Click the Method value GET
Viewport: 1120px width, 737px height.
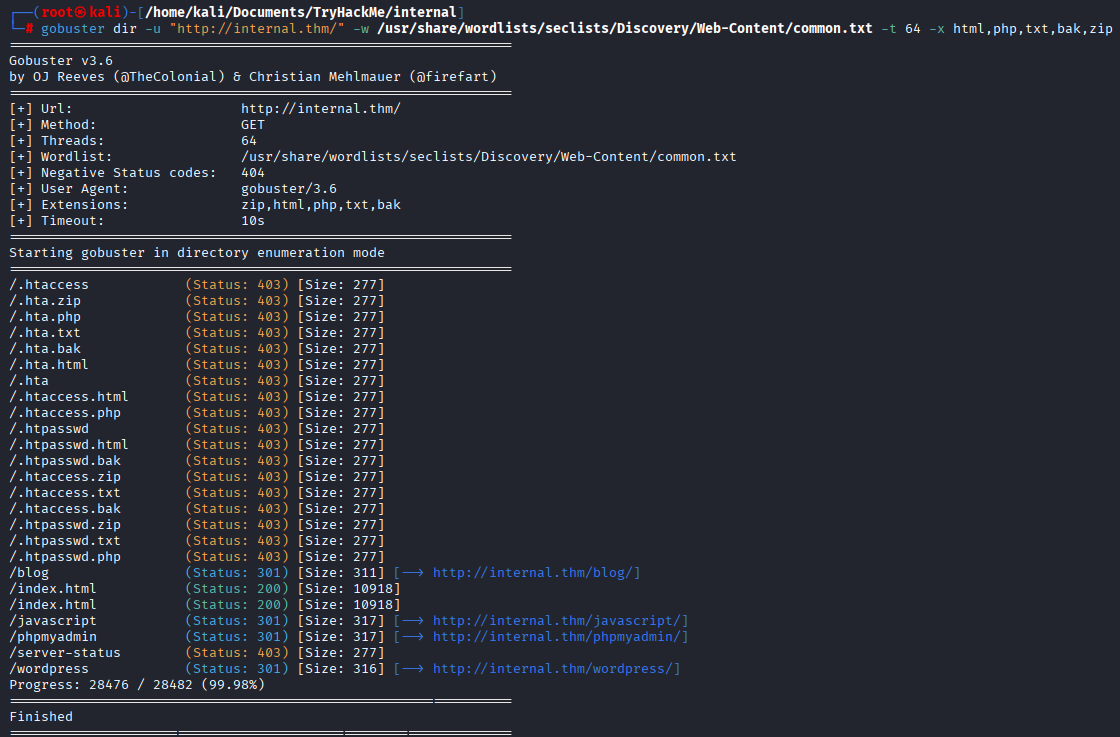point(253,124)
